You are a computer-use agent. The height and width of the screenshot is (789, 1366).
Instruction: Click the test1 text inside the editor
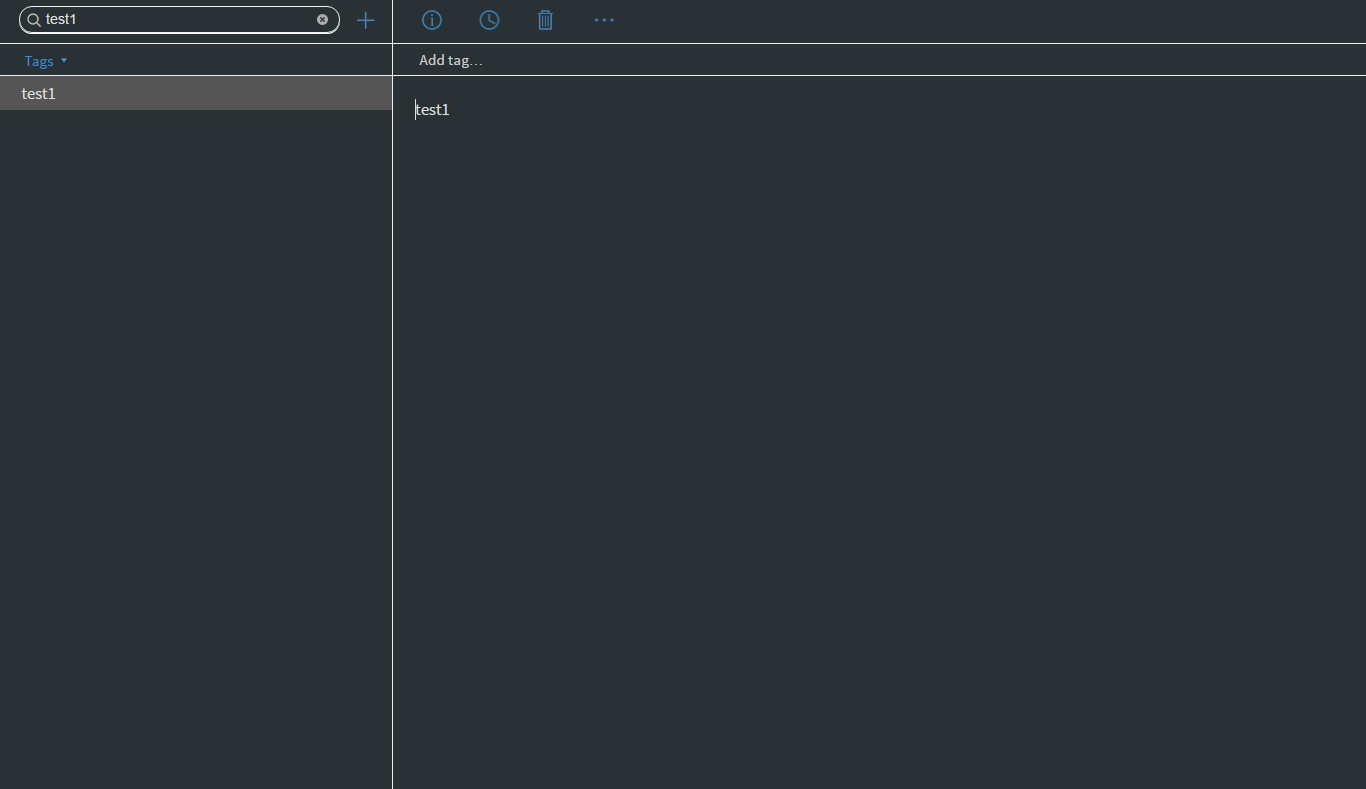pos(432,110)
